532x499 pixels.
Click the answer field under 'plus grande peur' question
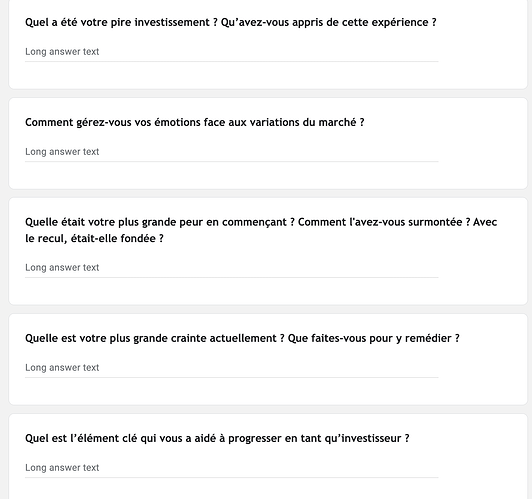pos(232,268)
